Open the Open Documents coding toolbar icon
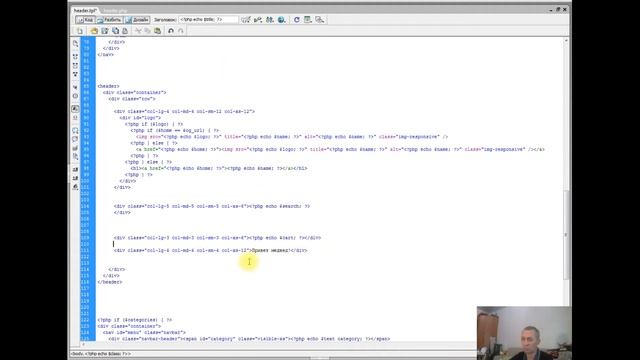The image size is (640, 360). pos(75,44)
